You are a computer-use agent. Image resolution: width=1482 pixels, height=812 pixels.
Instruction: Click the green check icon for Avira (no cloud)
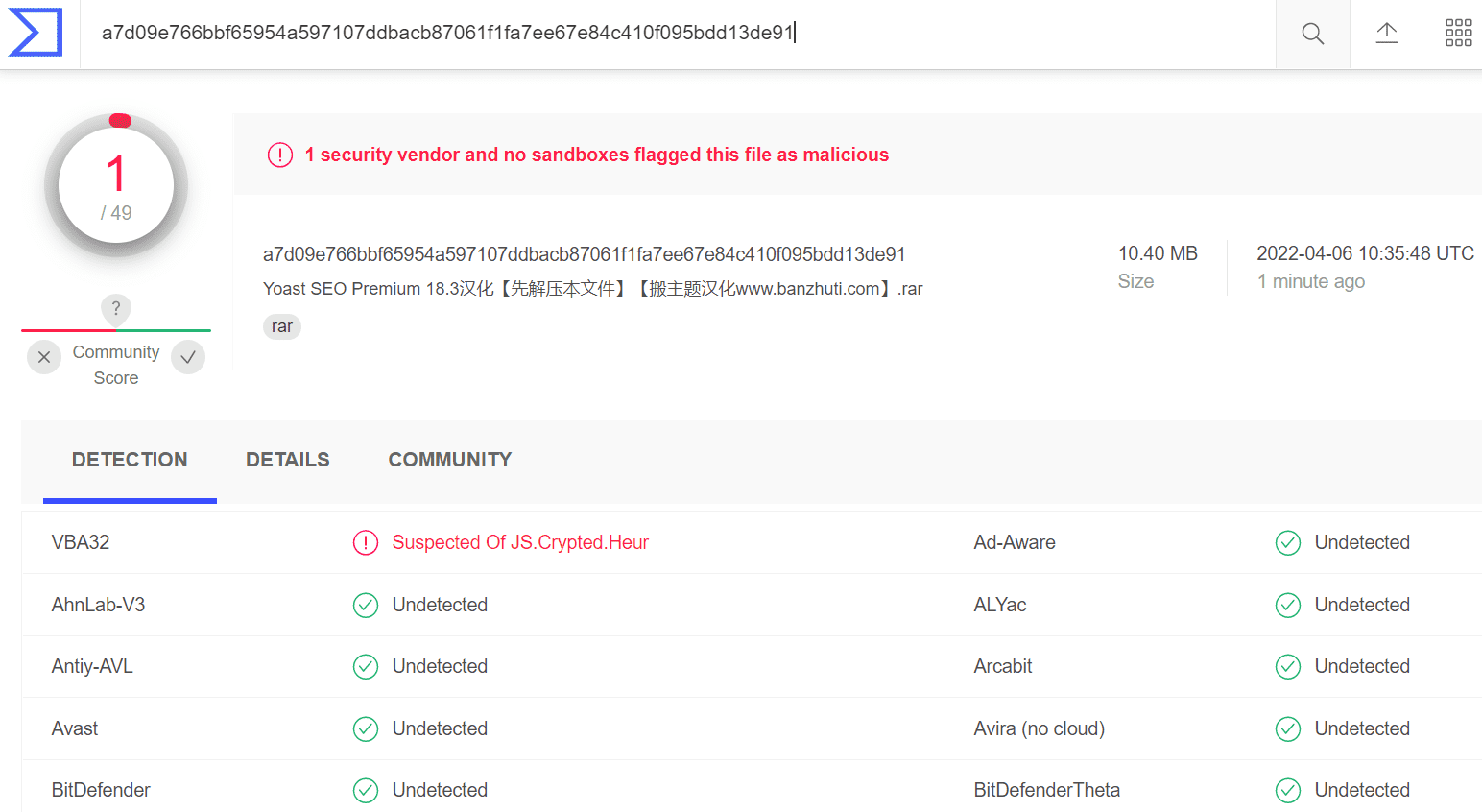click(x=1288, y=729)
